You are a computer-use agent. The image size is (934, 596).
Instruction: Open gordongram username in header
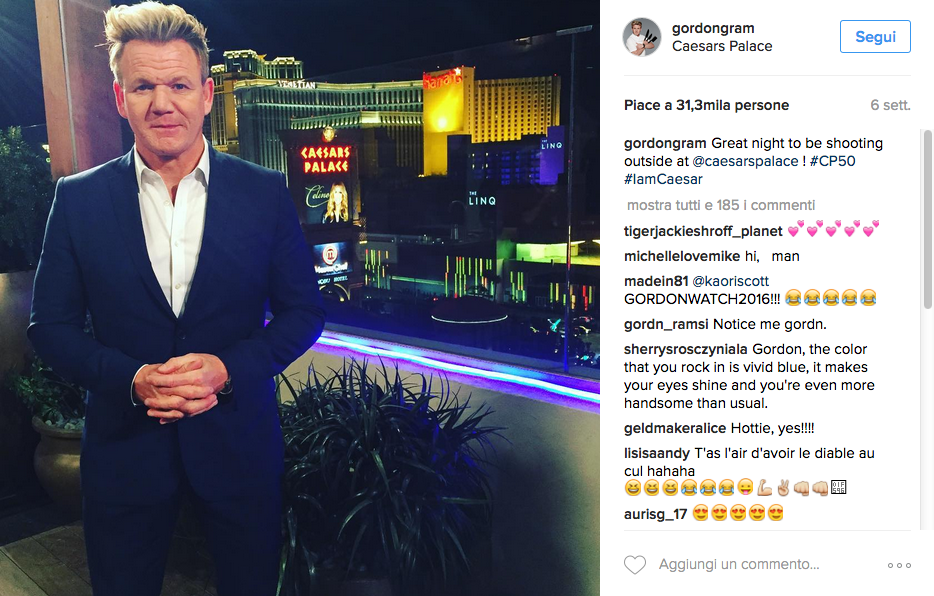713,28
